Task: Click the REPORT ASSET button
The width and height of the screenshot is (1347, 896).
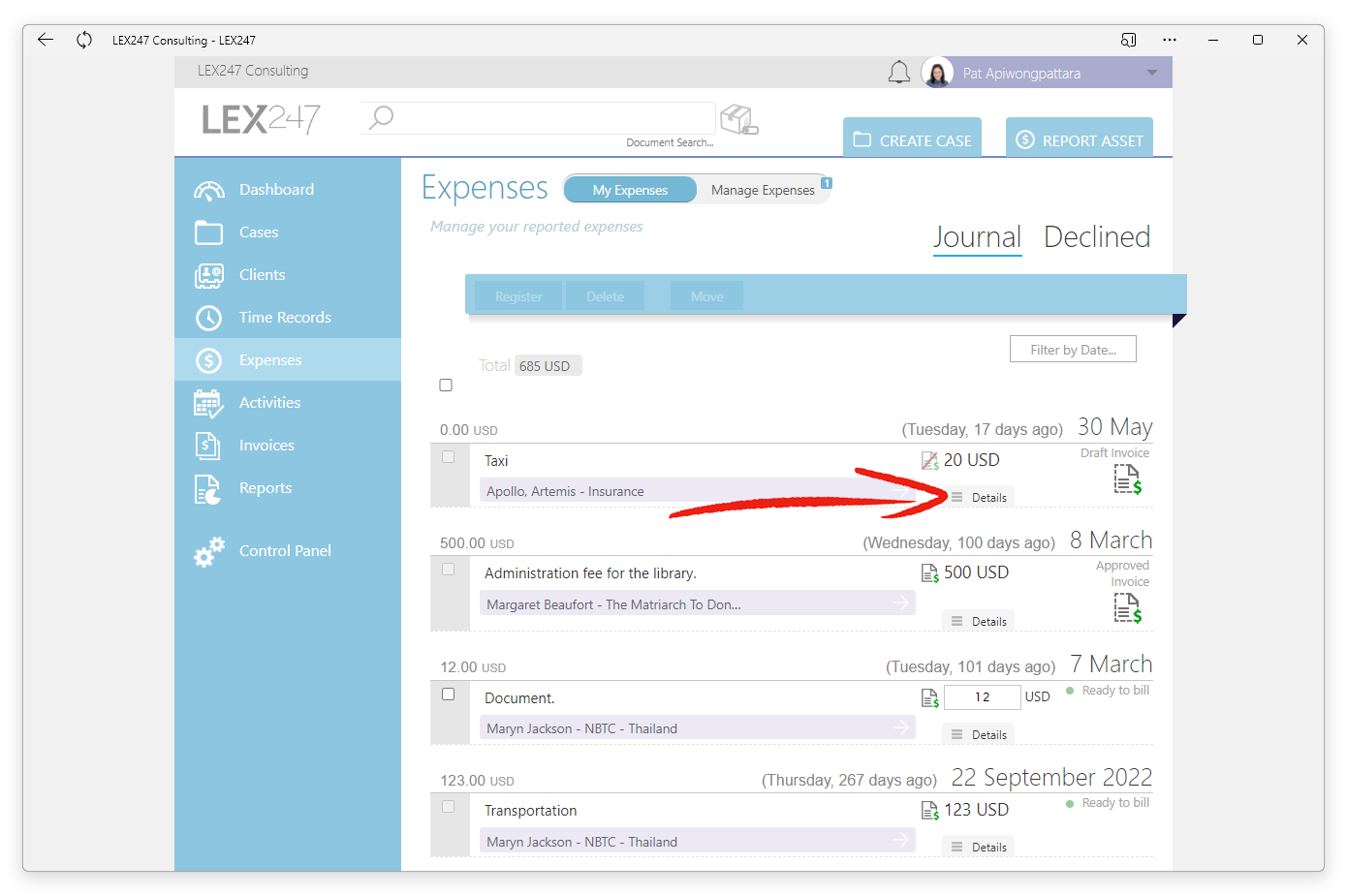Action: coord(1080,138)
